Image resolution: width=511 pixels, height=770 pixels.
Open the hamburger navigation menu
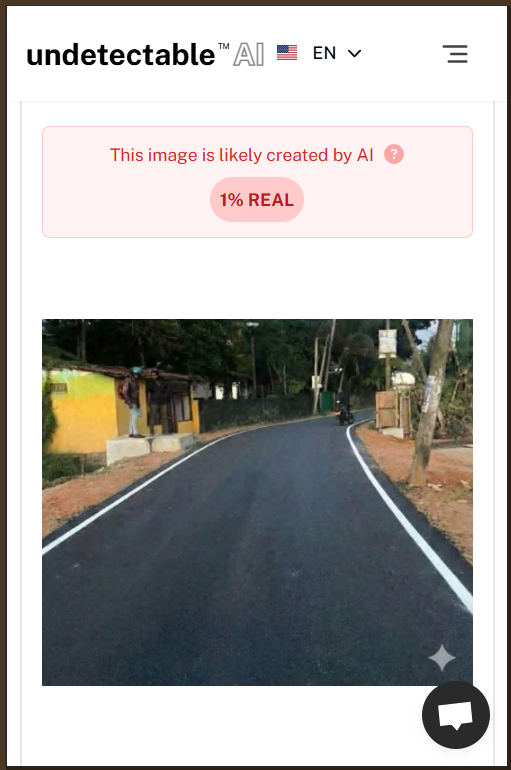click(457, 54)
